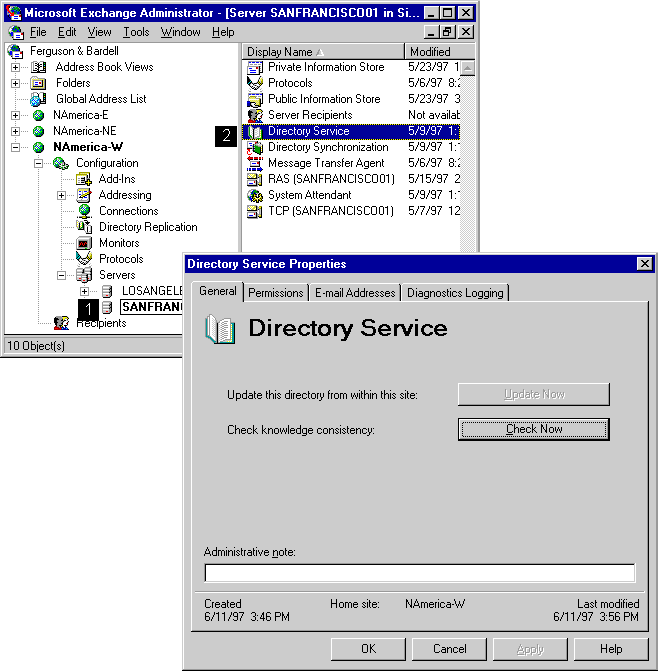Click the Message Transfer Agent icon
Viewport: 658px width, 671px height.
pos(255,163)
